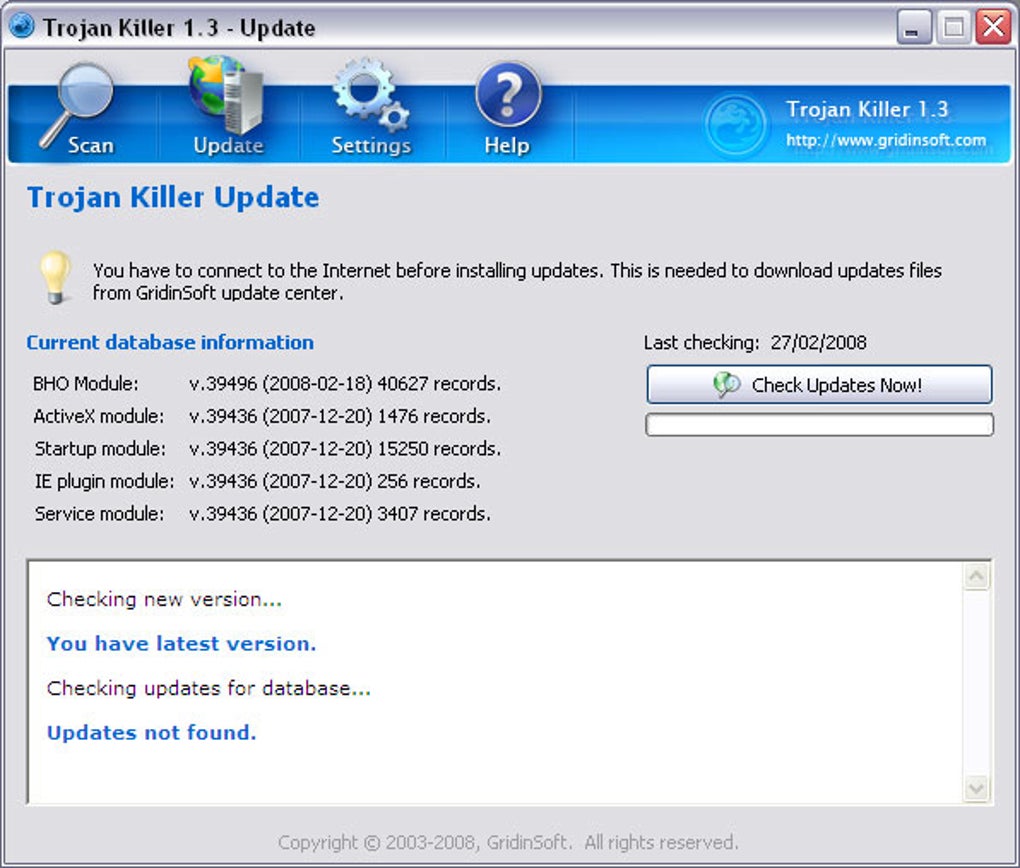Click the light bulb tip icon
1020x868 pixels.
click(56, 277)
